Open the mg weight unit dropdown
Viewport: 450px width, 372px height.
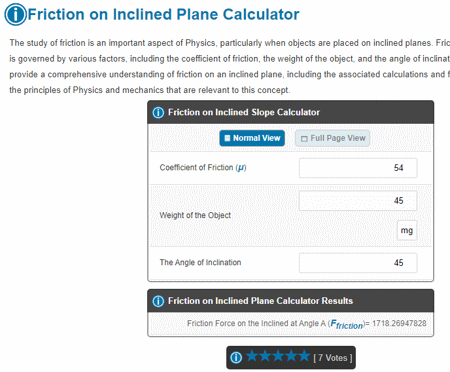[x=407, y=230]
